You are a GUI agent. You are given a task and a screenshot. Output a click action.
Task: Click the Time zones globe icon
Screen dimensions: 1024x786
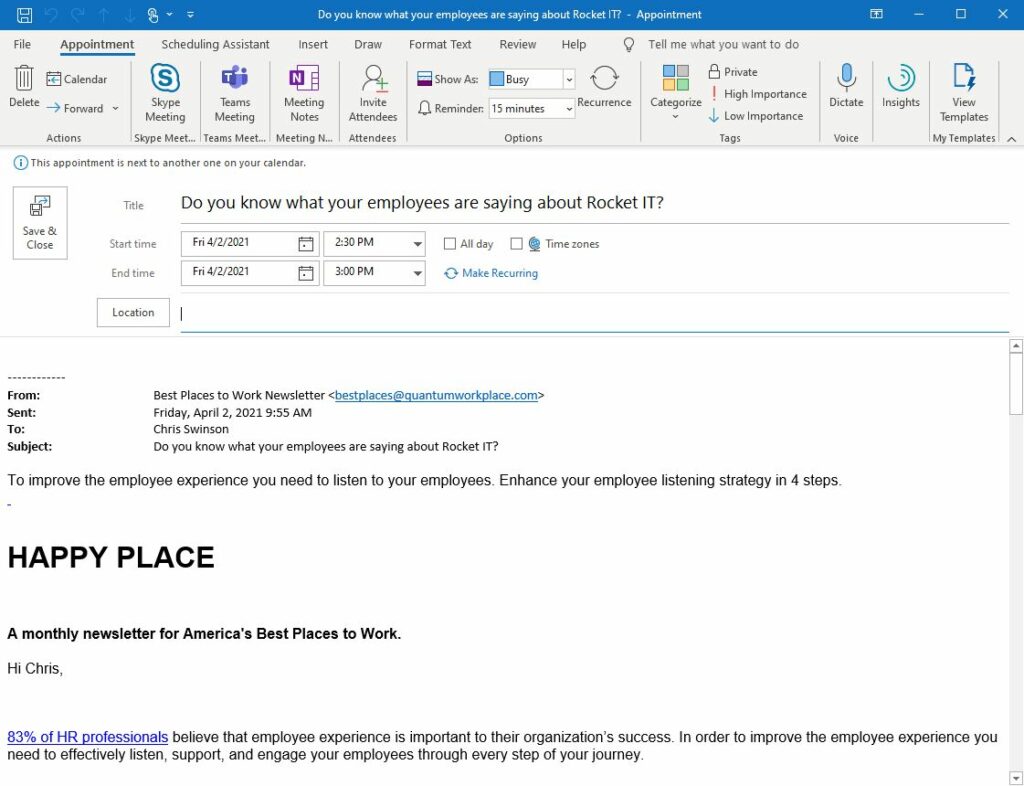click(x=534, y=244)
